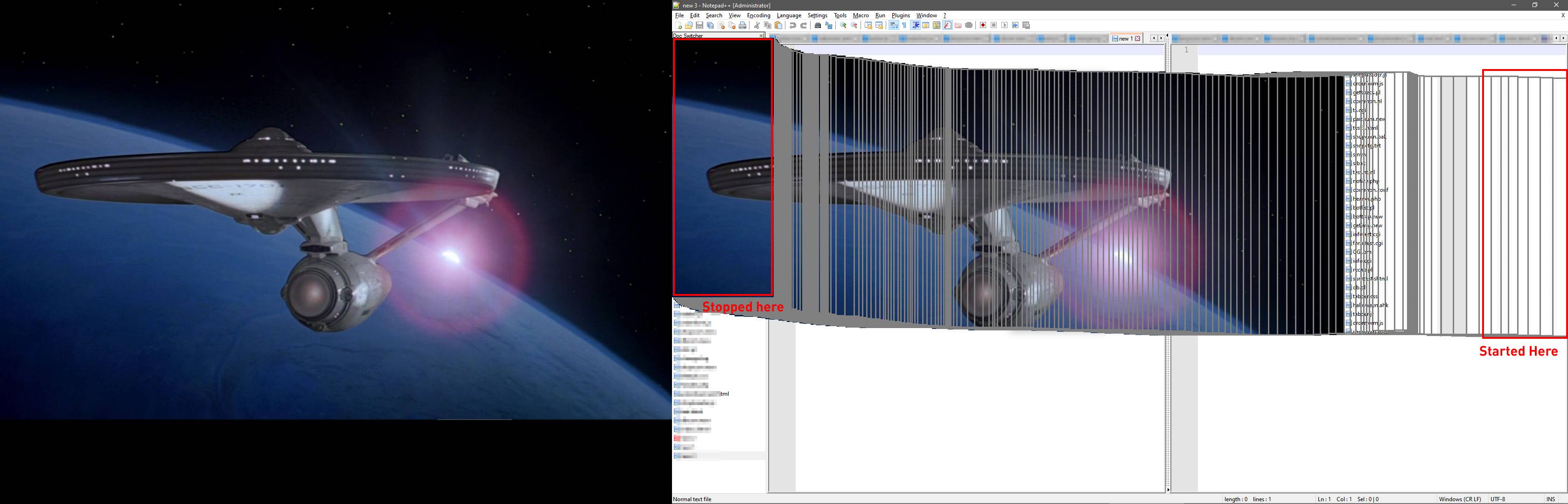Close the current document via toolbar icon
The image size is (1568, 504).
721,26
